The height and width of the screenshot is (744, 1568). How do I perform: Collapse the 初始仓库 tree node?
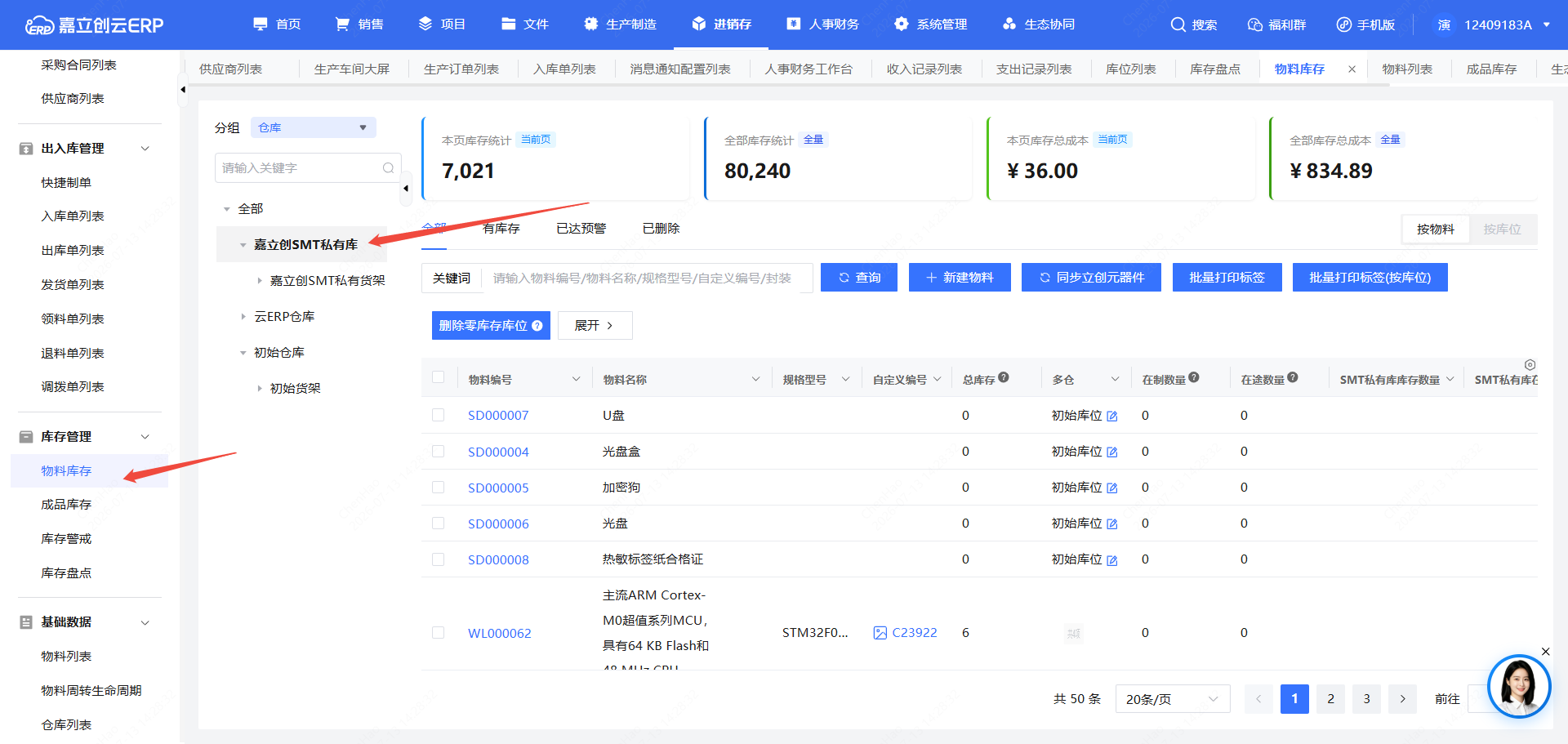pyautogui.click(x=243, y=353)
